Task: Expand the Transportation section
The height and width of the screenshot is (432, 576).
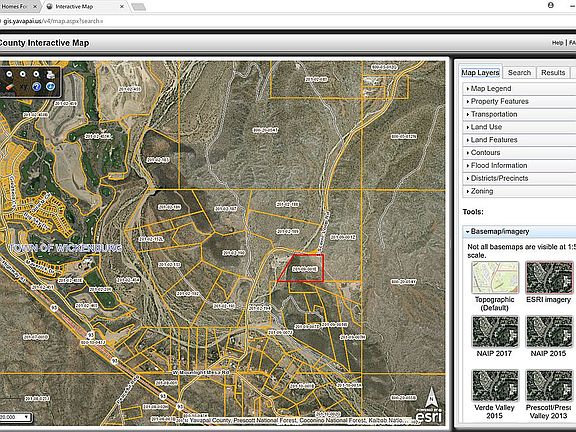Action: point(519,114)
